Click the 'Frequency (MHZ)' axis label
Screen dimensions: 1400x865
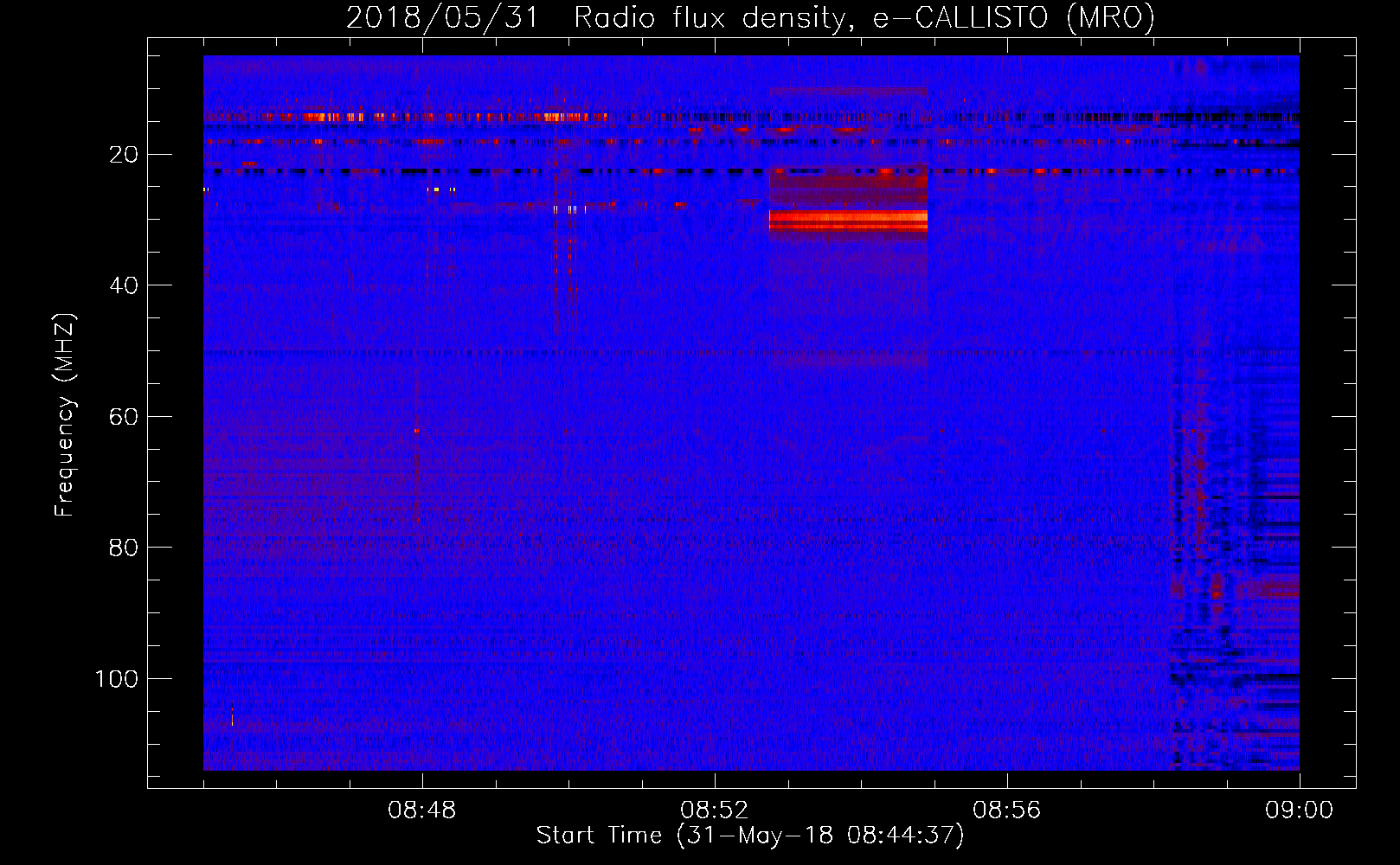(x=65, y=415)
